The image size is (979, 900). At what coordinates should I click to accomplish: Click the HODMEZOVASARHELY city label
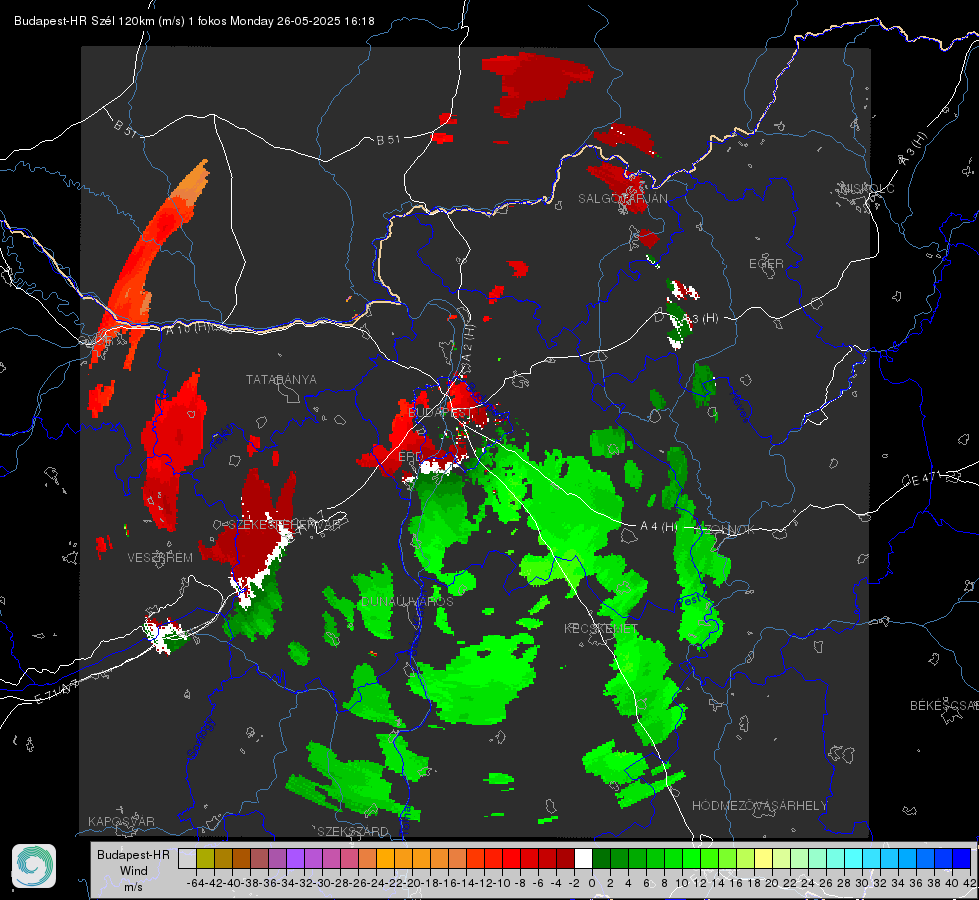coord(759,806)
